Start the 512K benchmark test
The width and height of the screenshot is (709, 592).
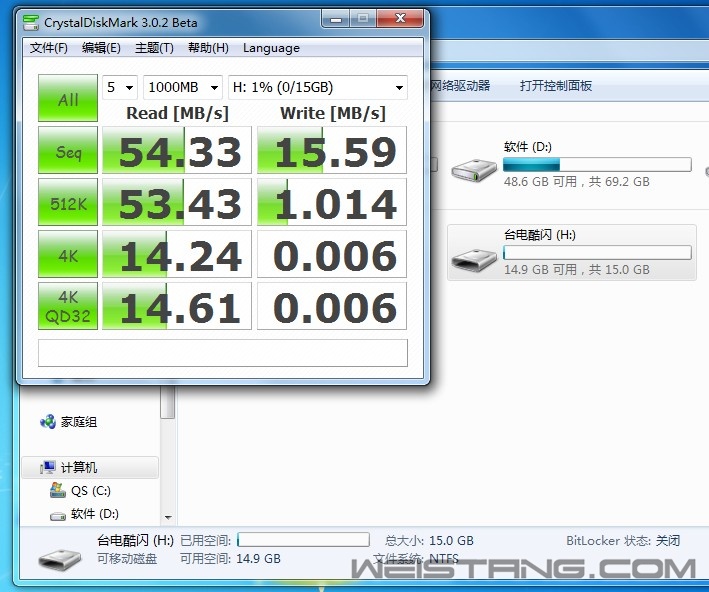point(68,204)
